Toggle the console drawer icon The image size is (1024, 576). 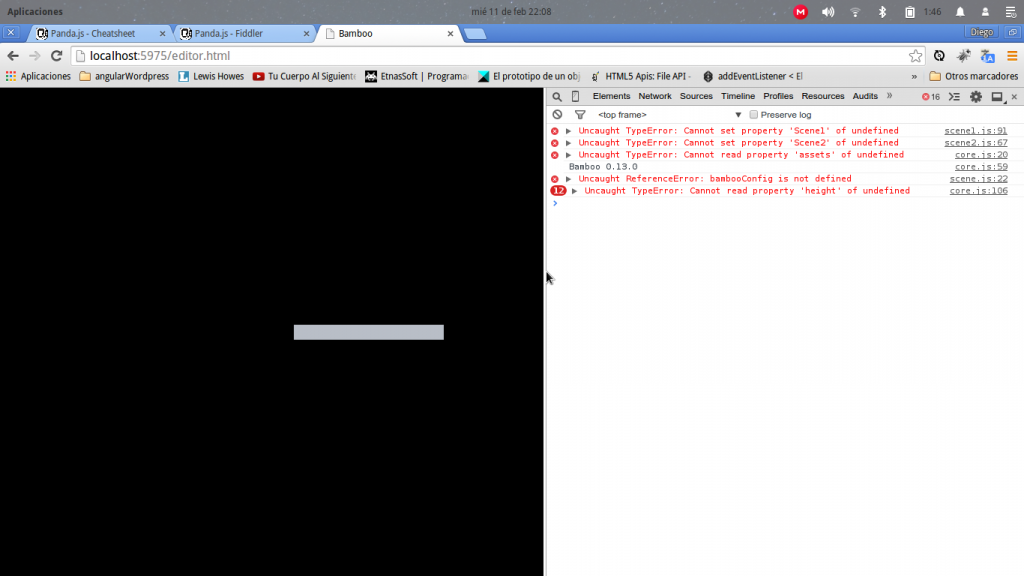click(954, 97)
